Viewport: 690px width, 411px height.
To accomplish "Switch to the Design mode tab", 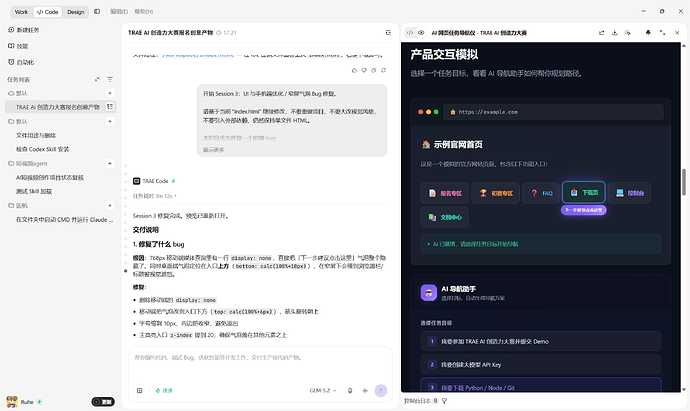I will 76,12.
